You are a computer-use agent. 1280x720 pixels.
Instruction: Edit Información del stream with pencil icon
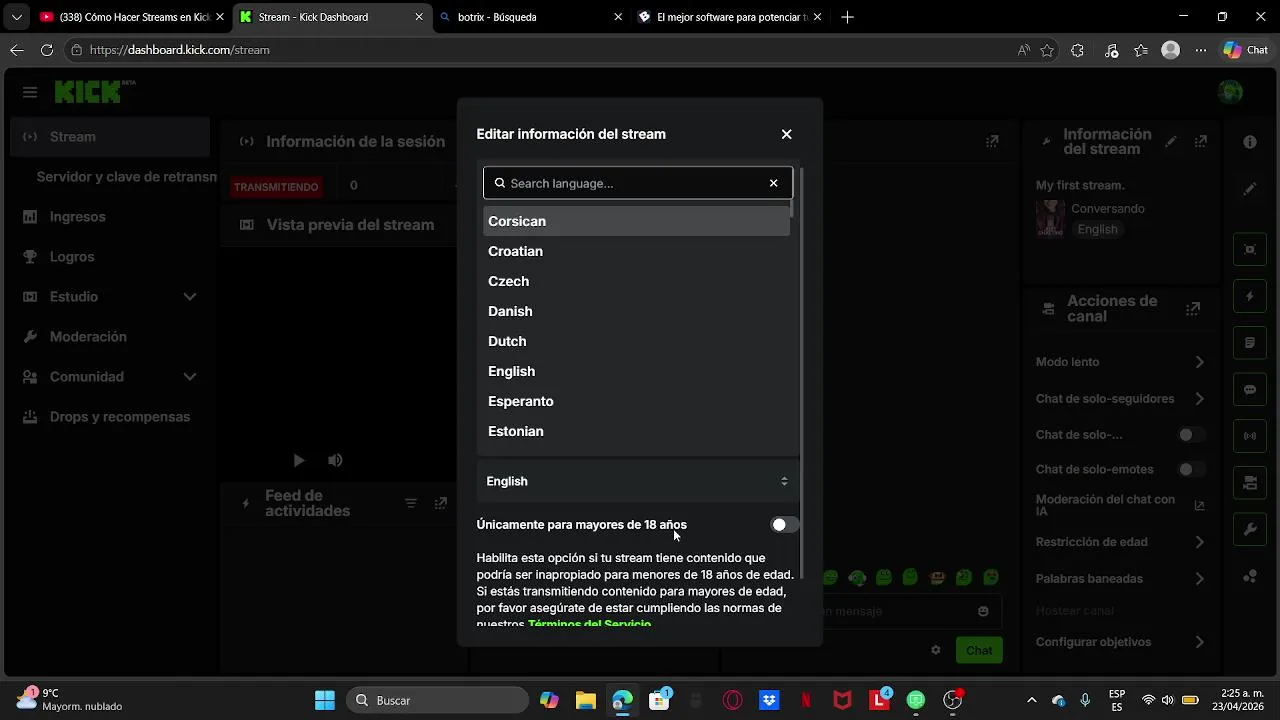[x=1171, y=142]
